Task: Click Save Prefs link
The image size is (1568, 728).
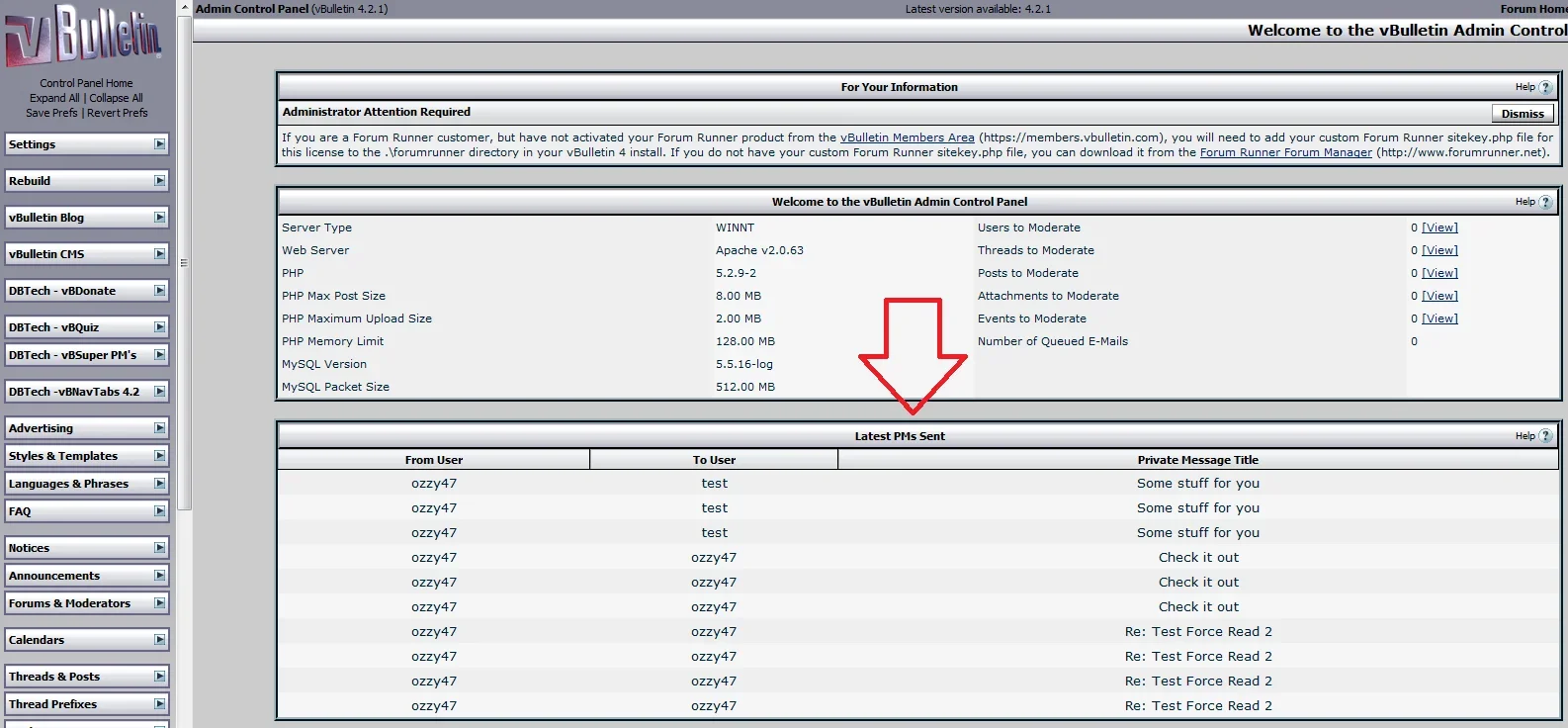Action: [x=51, y=113]
